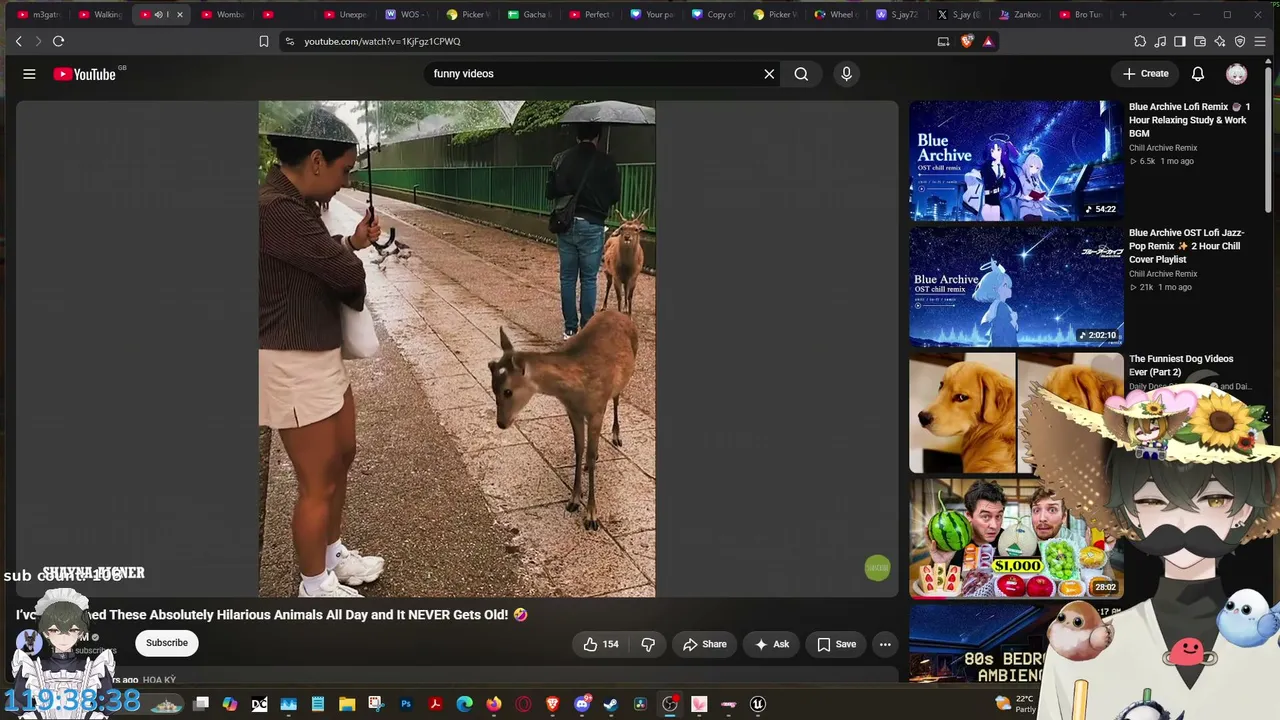Open the media control music-note icon

(1160, 41)
